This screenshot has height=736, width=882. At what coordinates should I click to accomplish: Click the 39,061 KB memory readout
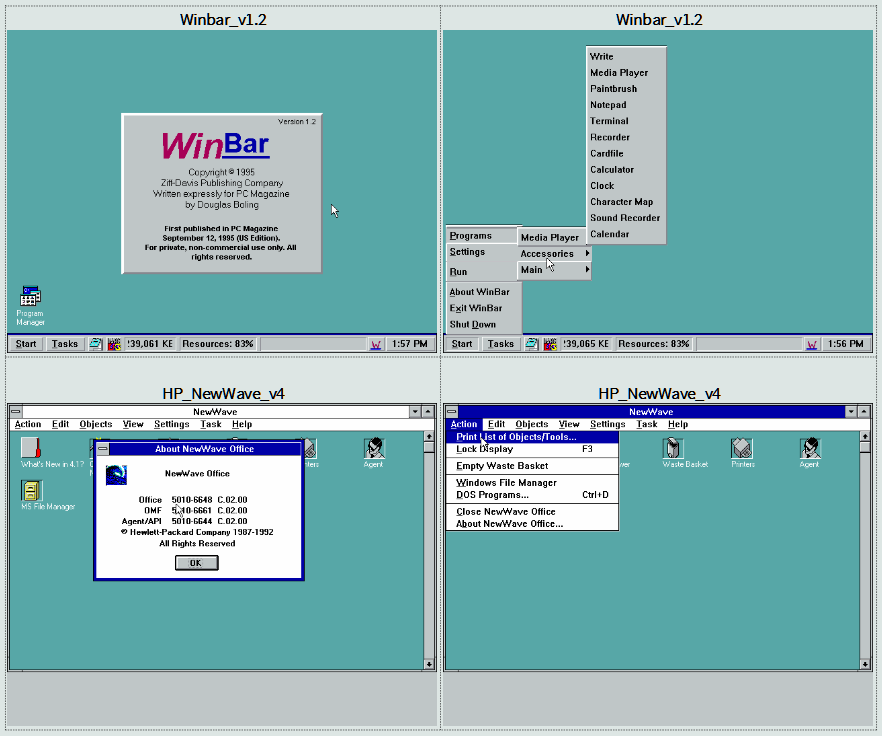point(150,344)
